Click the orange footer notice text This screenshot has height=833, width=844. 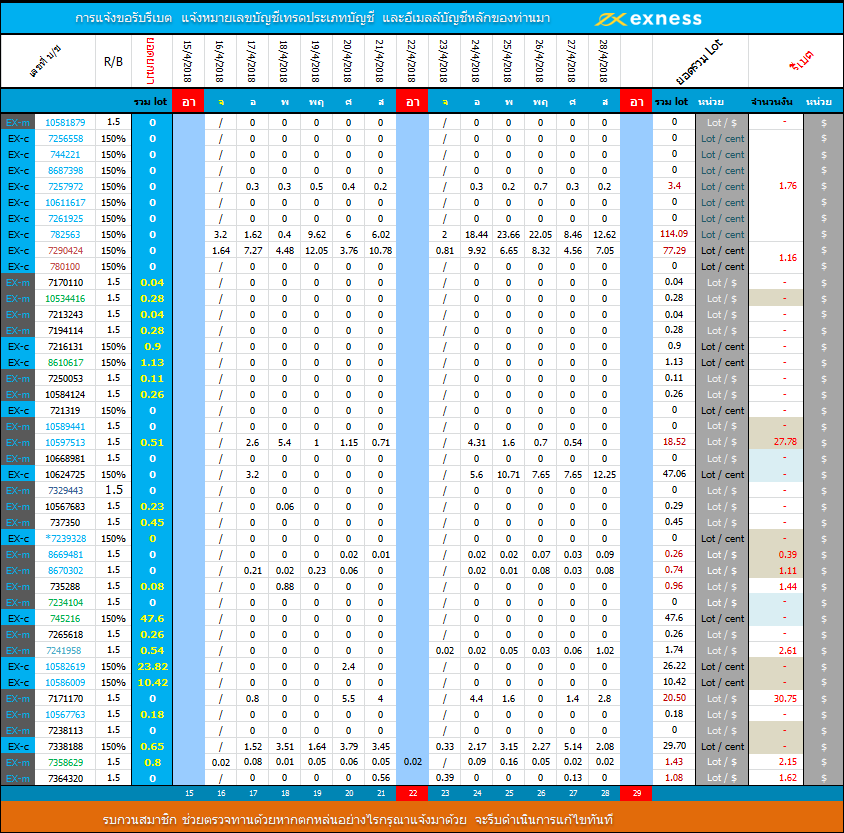pos(357,820)
